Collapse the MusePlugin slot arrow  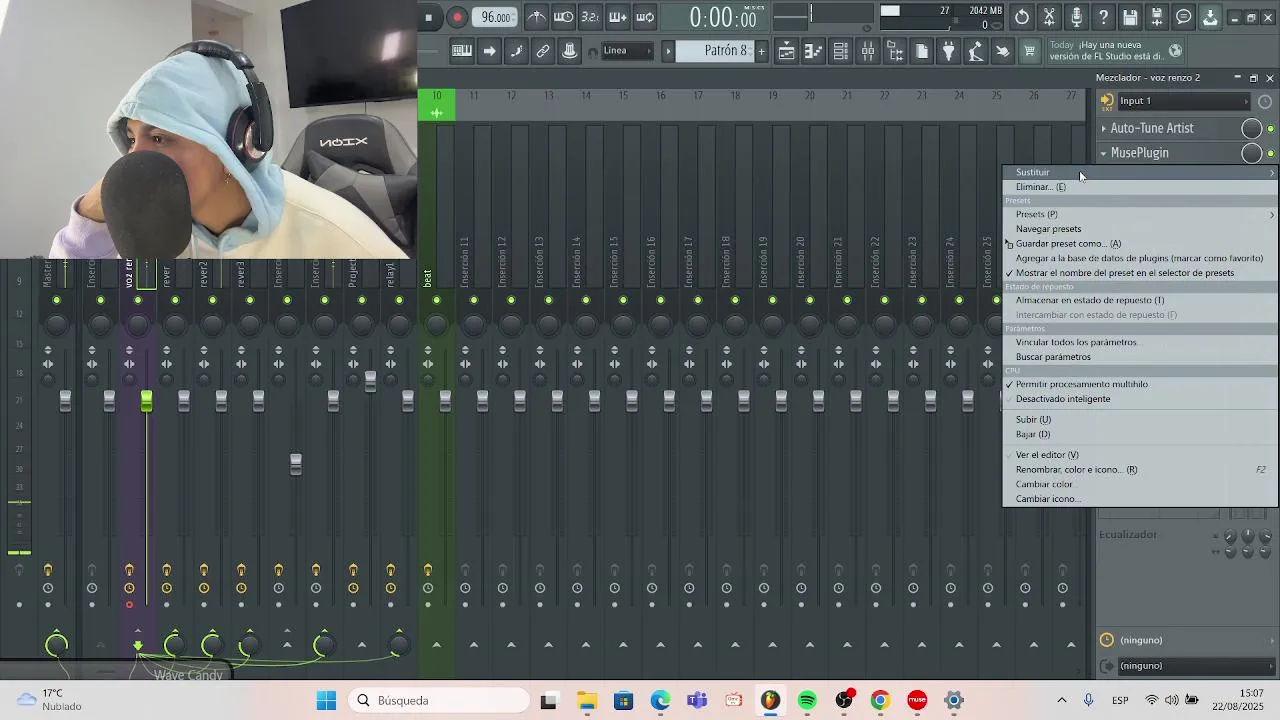pyautogui.click(x=1104, y=153)
